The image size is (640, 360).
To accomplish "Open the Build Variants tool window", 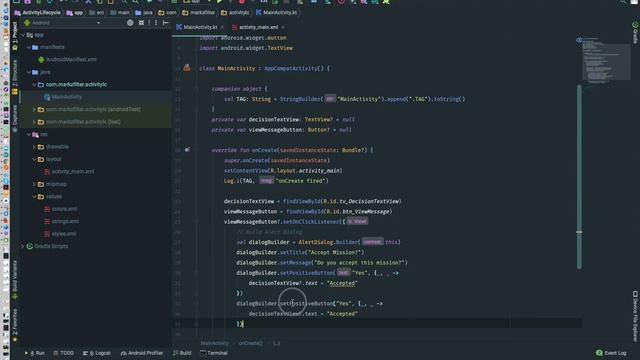I will point(15,280).
